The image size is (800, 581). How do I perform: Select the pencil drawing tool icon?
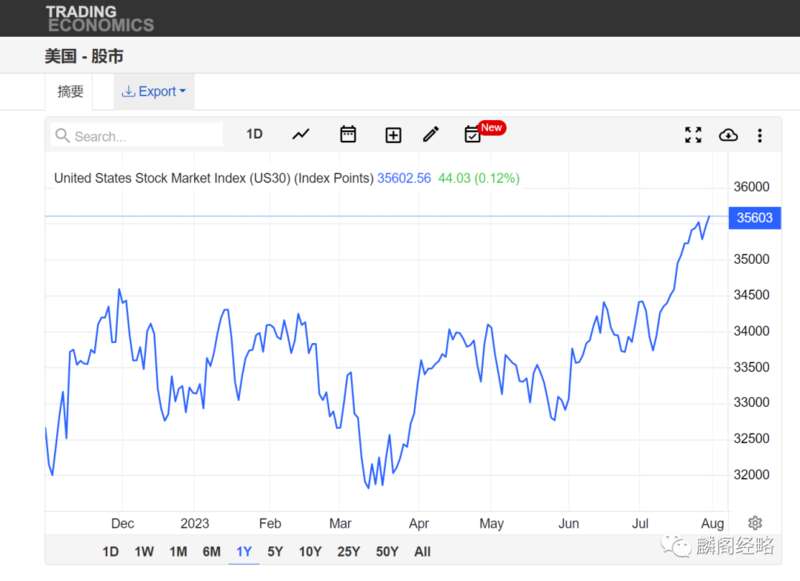431,134
